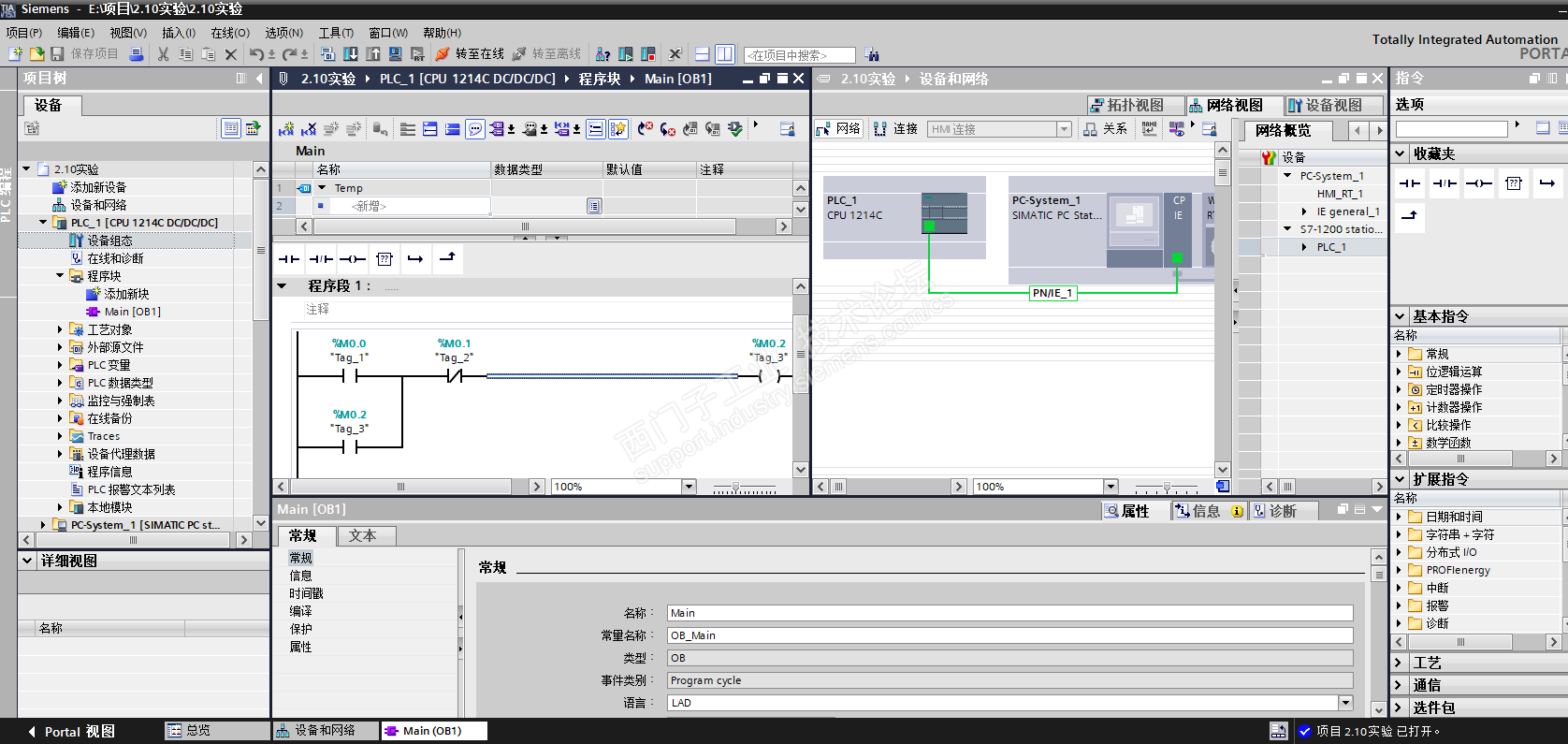Click open branch icon in editor favorites bar
The image size is (1568, 744).
pos(416,259)
